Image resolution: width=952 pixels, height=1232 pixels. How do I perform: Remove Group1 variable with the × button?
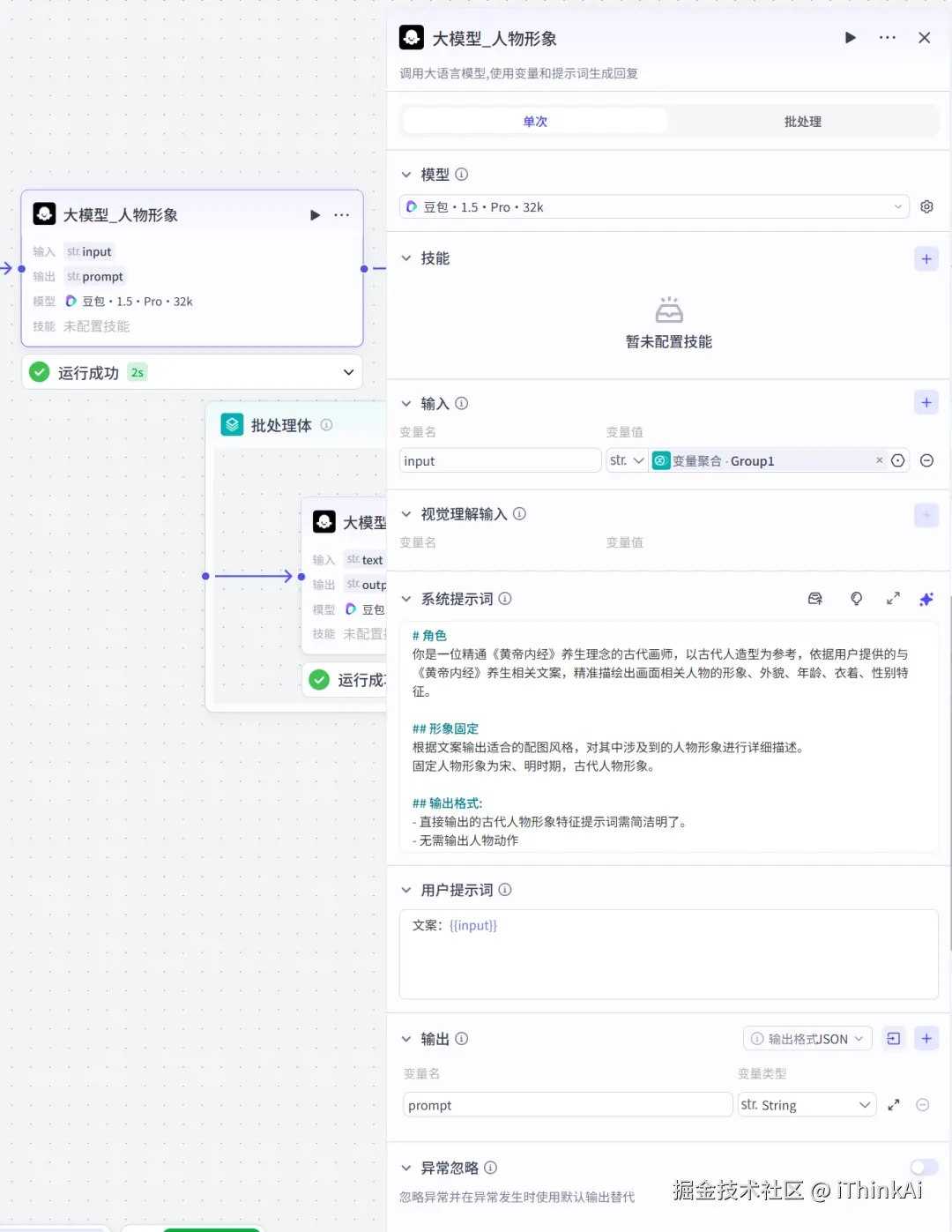(879, 459)
